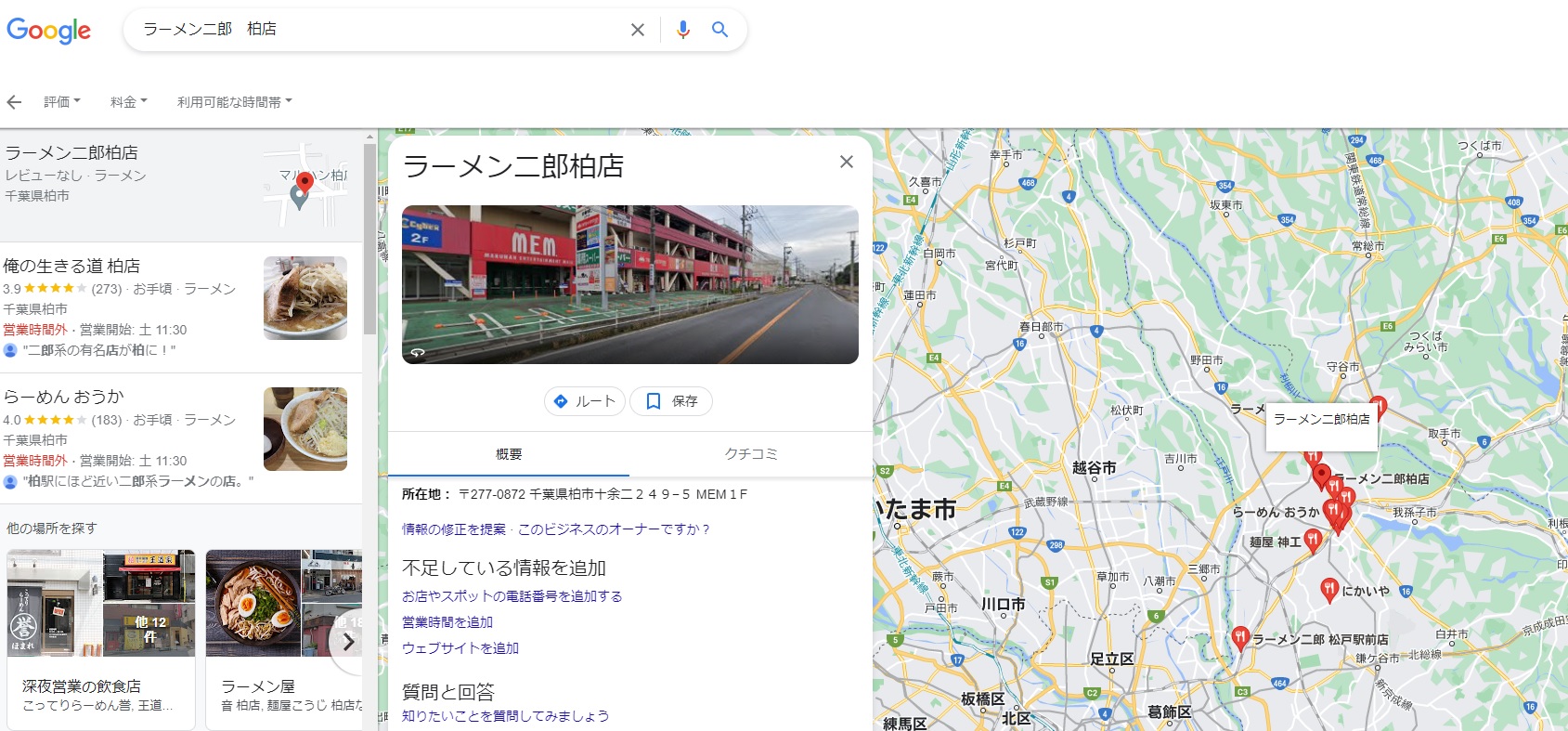Click このビジネスのオーナーですか？ link

(615, 529)
